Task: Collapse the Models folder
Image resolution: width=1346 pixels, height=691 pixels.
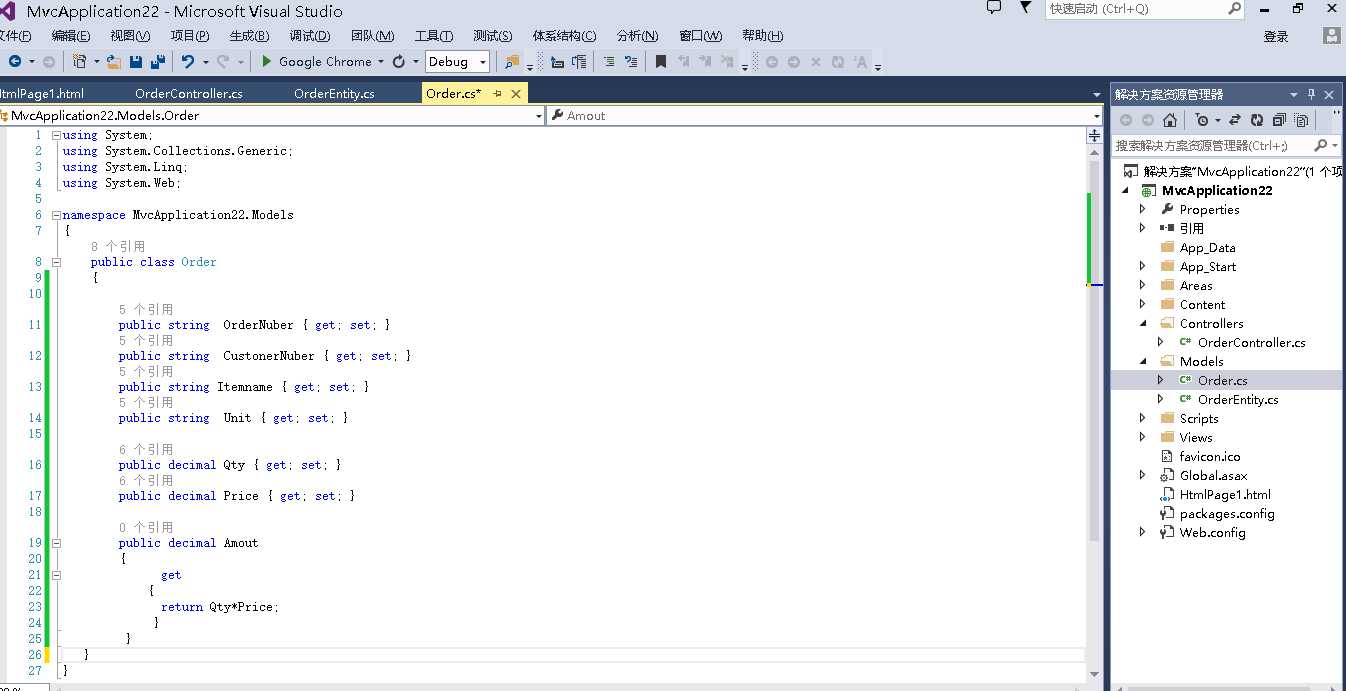Action: tap(1143, 362)
